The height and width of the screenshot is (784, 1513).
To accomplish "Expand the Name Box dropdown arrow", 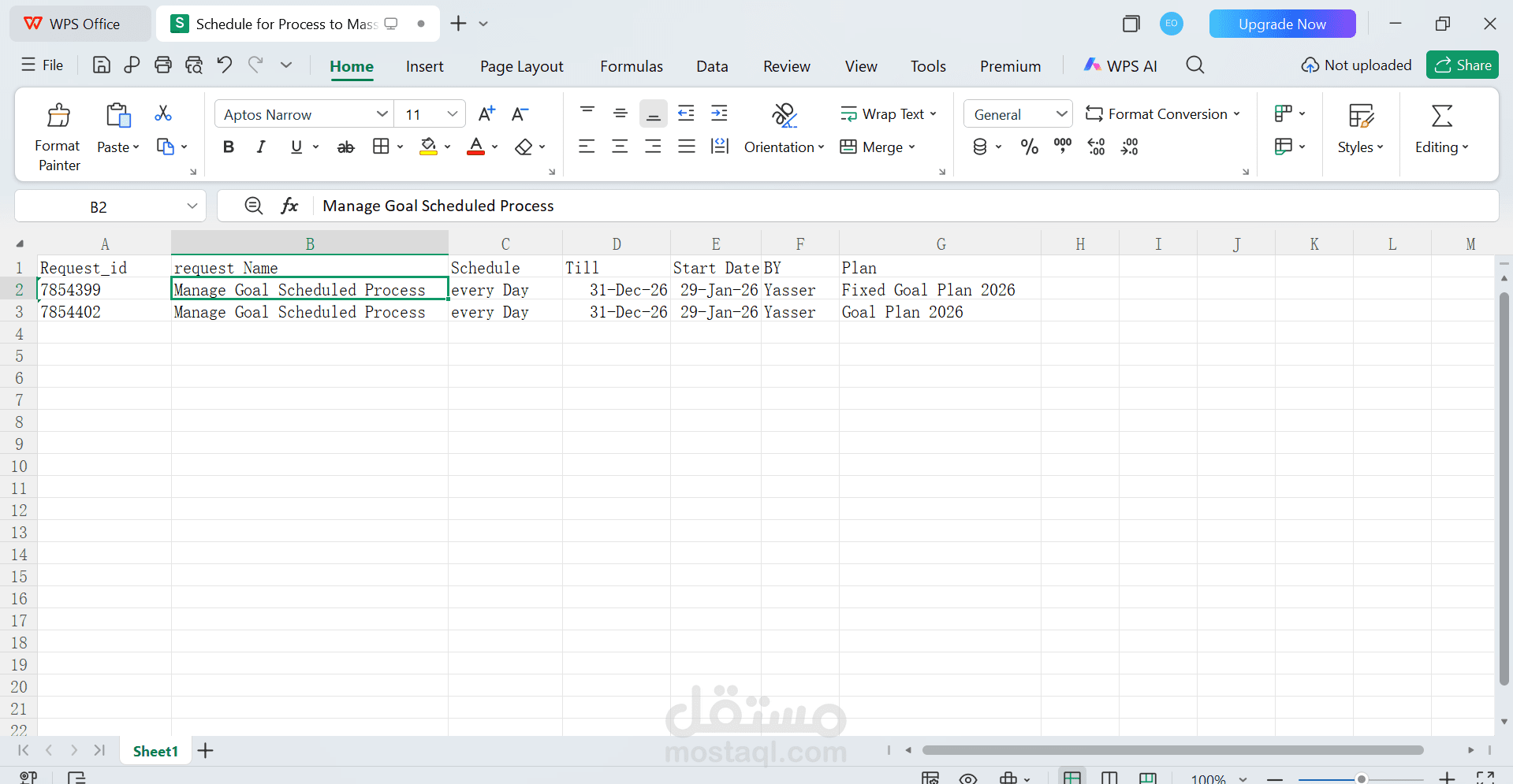I will click(x=192, y=206).
